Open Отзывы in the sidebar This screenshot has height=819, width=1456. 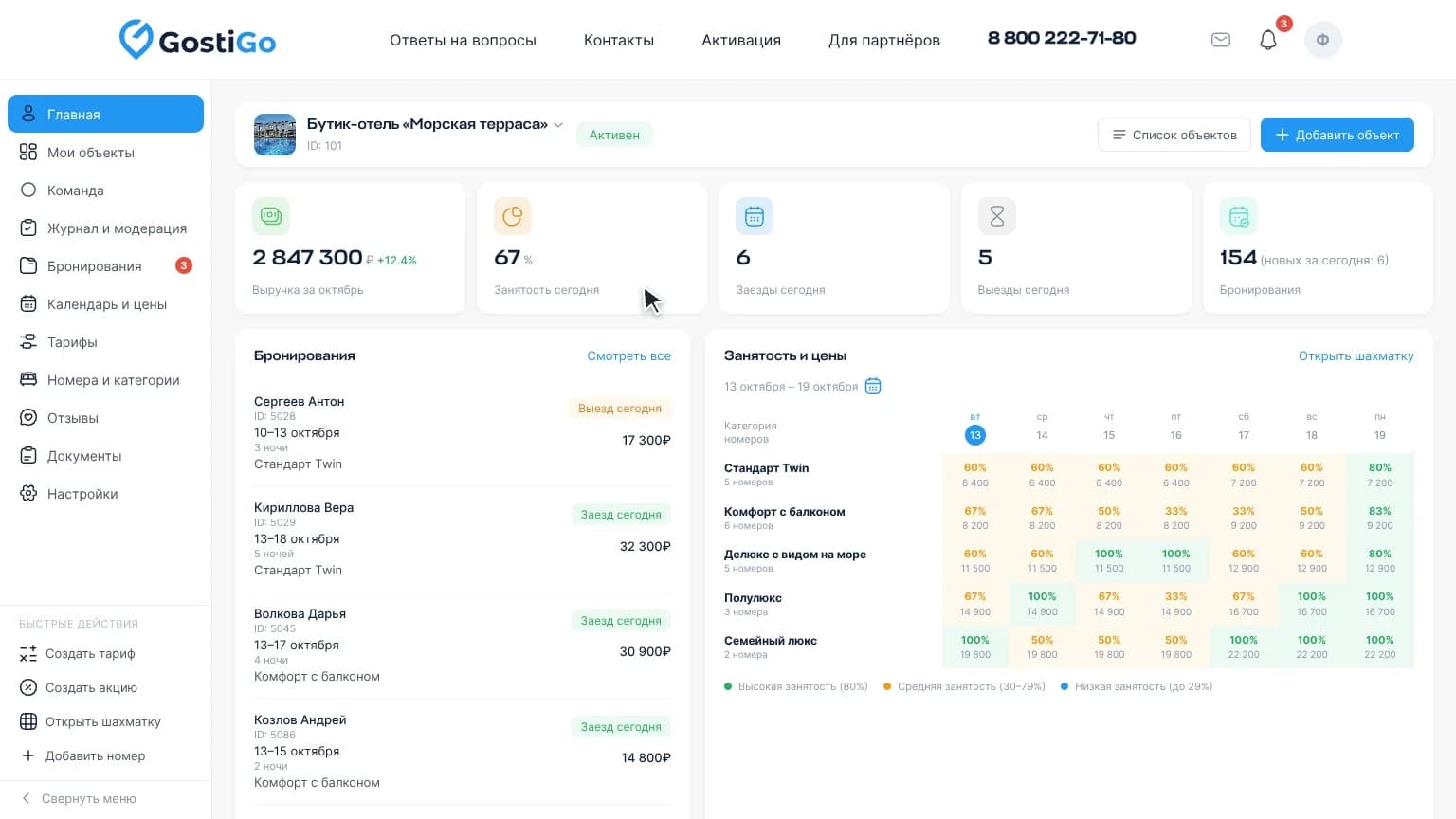105,418
